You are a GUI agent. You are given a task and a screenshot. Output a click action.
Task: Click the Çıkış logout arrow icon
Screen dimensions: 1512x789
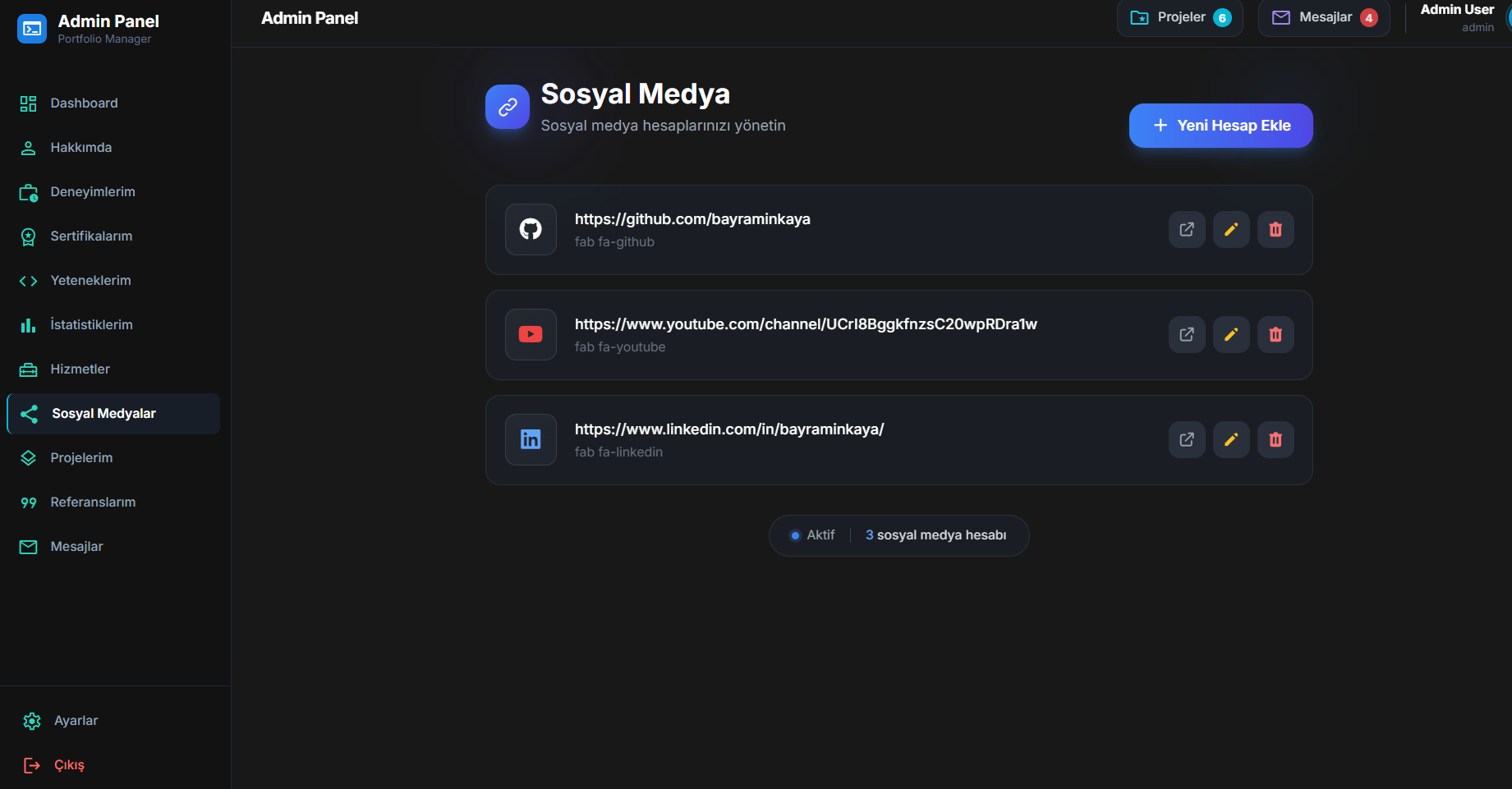[x=32, y=765]
